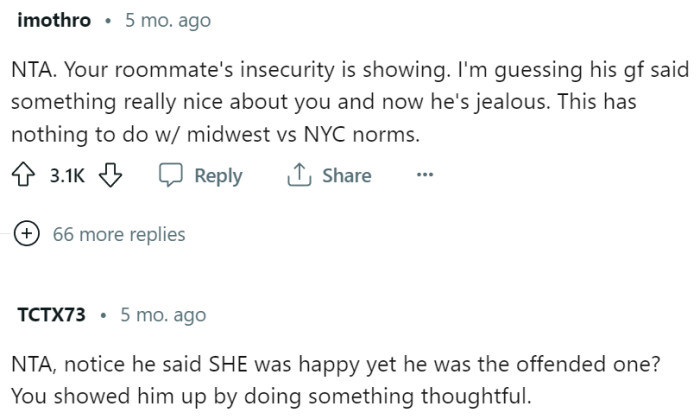700x419 pixels.
Task: Click TCTX73's "5 mo. ago" timestamp
Action: pyautogui.click(x=163, y=315)
